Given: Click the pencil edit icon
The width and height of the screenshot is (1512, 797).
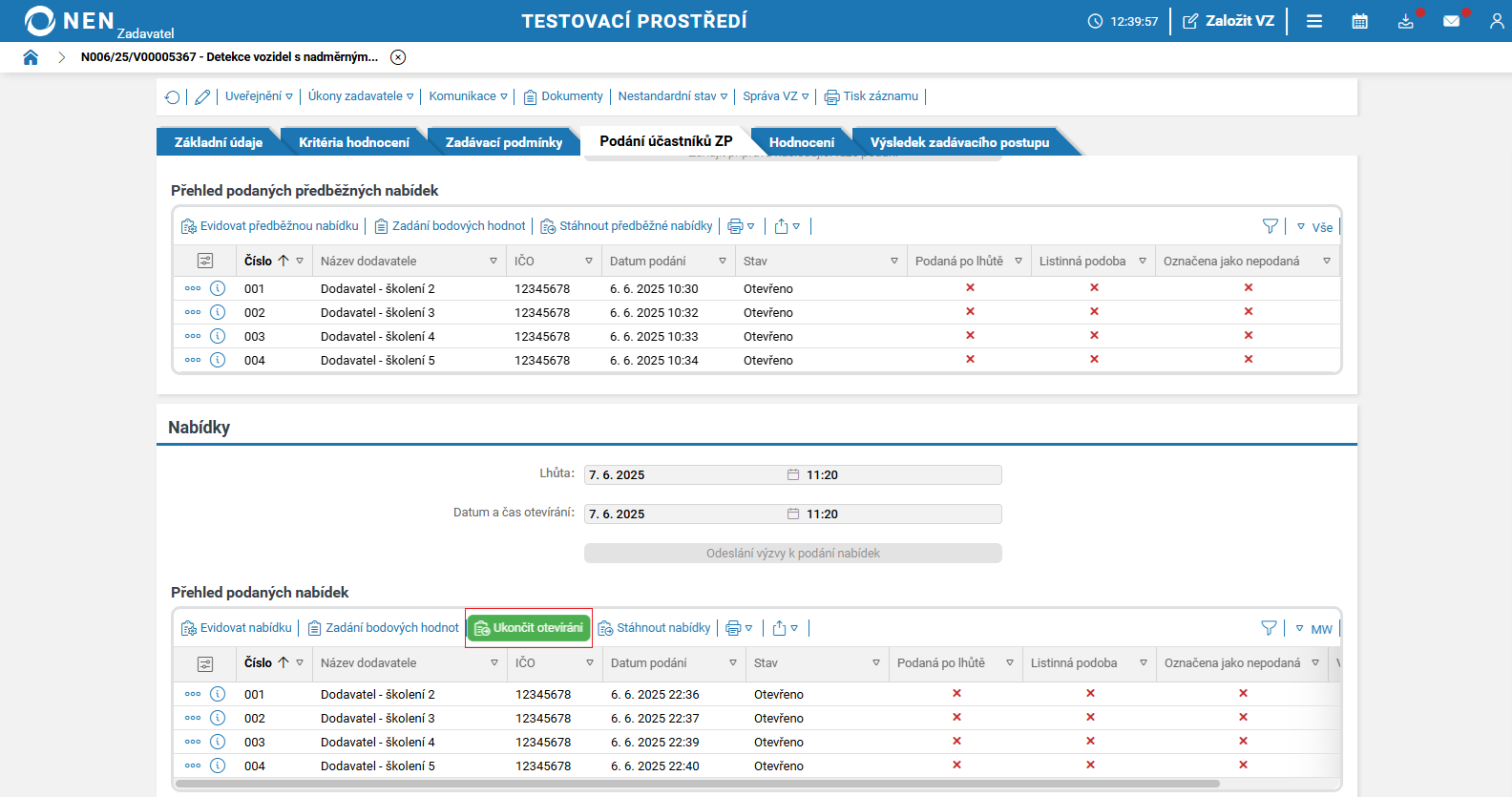Looking at the screenshot, I should (202, 96).
